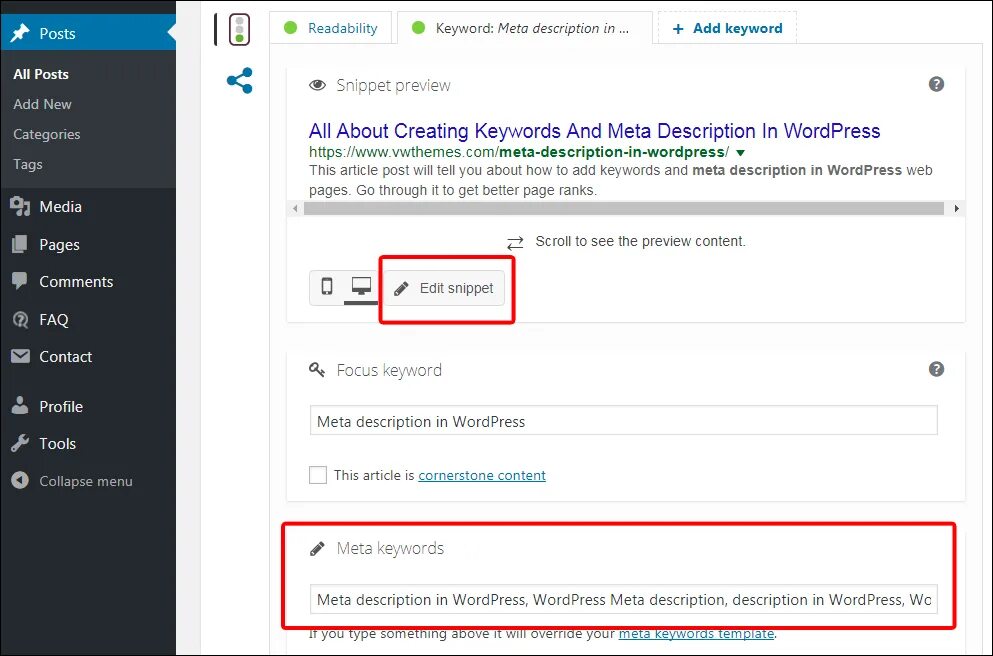Click the snippet horizontal scrollbar track
Image resolution: width=993 pixels, height=656 pixels.
click(624, 208)
